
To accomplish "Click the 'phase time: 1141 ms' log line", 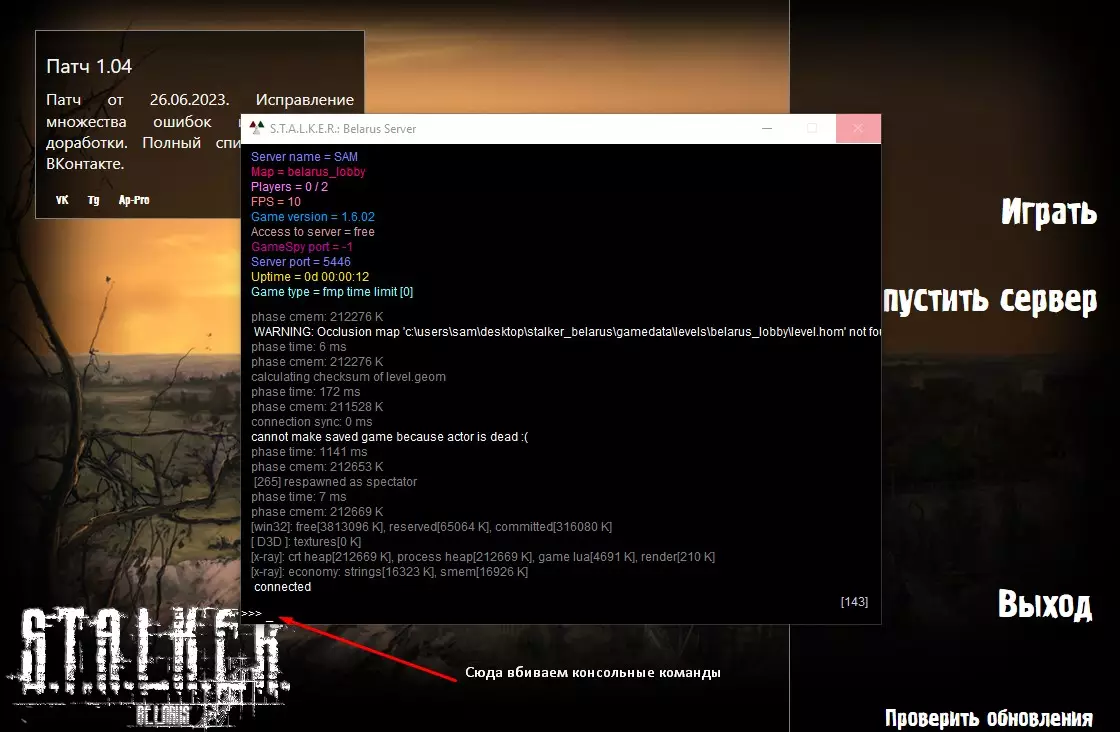I will pos(309,451).
